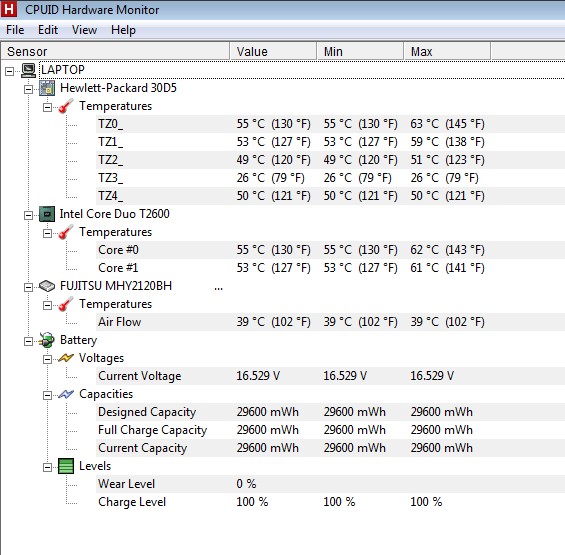Select the Core #0 row

coord(330,250)
